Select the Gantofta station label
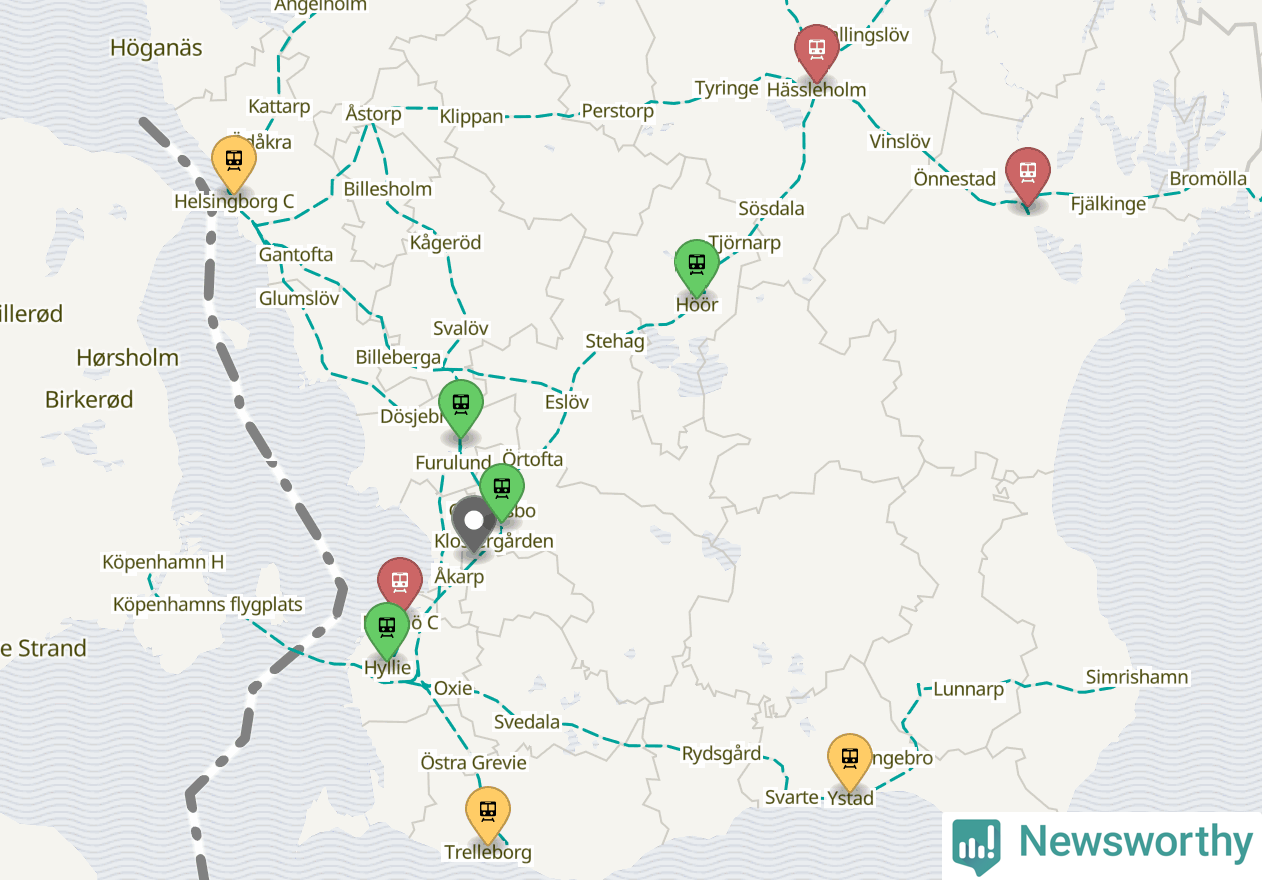 (295, 255)
